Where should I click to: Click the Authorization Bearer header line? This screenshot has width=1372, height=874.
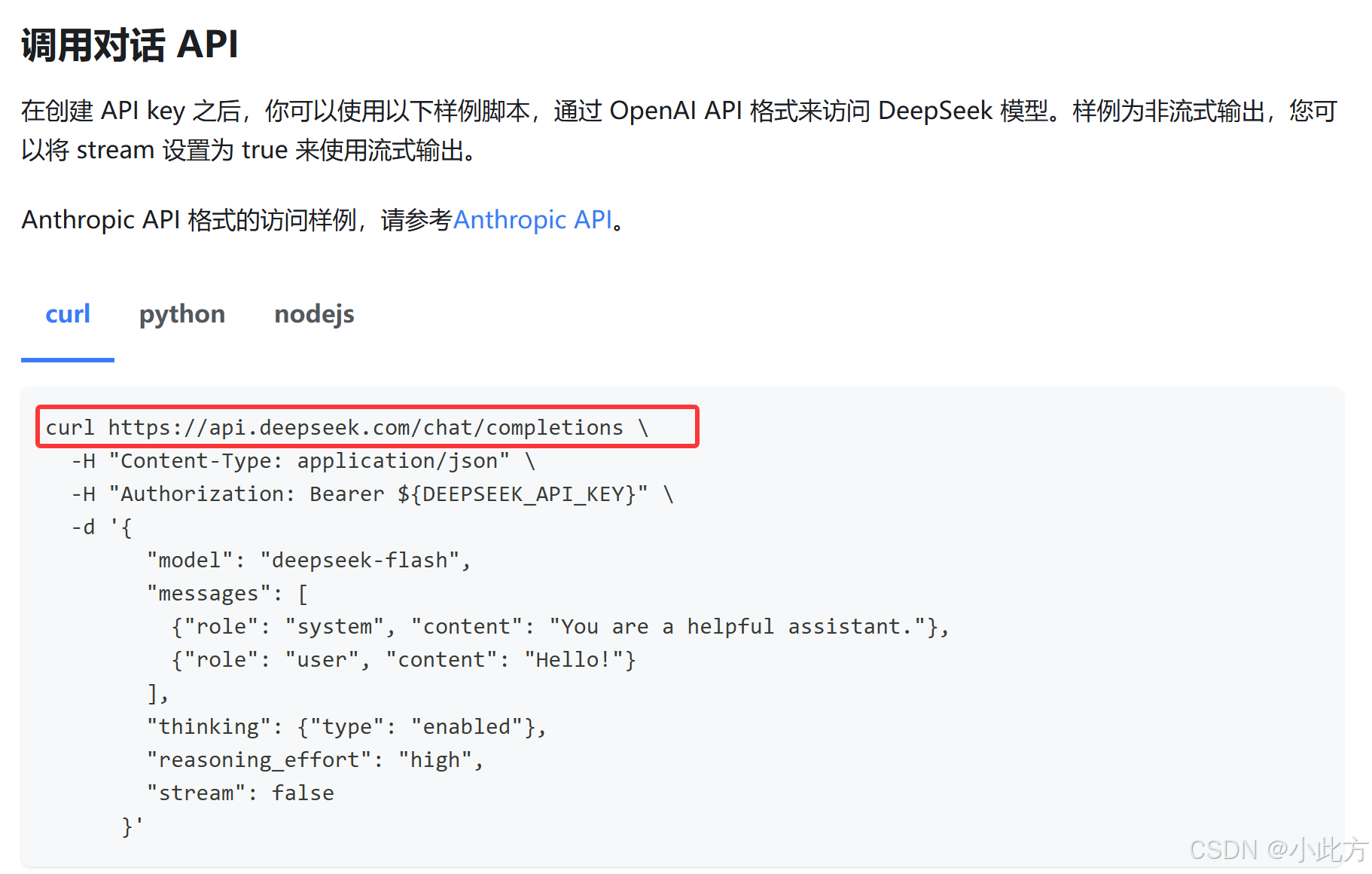click(x=372, y=494)
